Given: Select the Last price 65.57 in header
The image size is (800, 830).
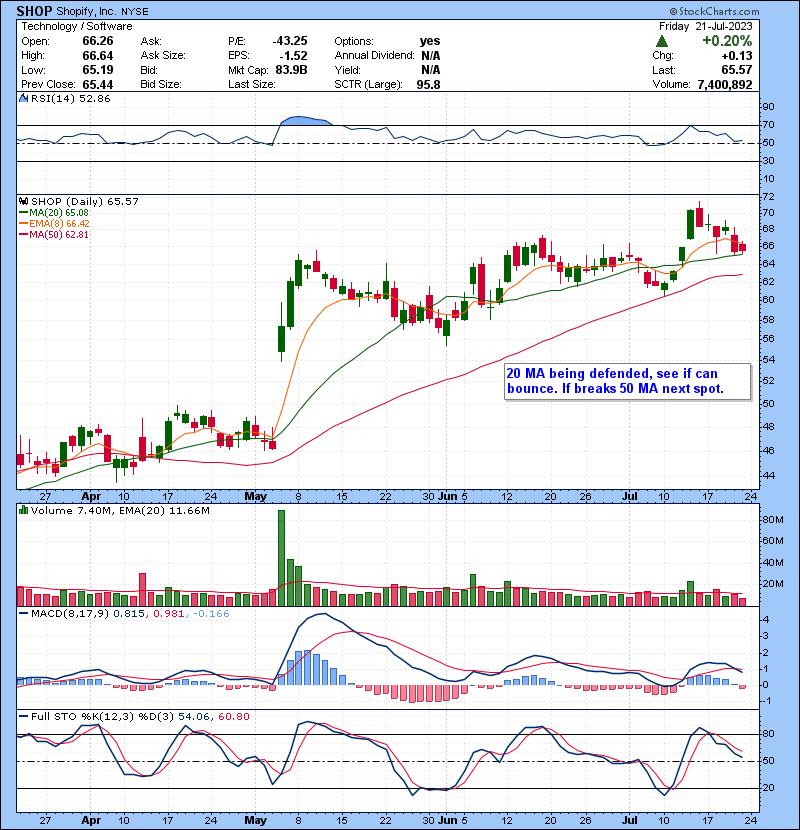Looking at the screenshot, I should coord(736,70).
